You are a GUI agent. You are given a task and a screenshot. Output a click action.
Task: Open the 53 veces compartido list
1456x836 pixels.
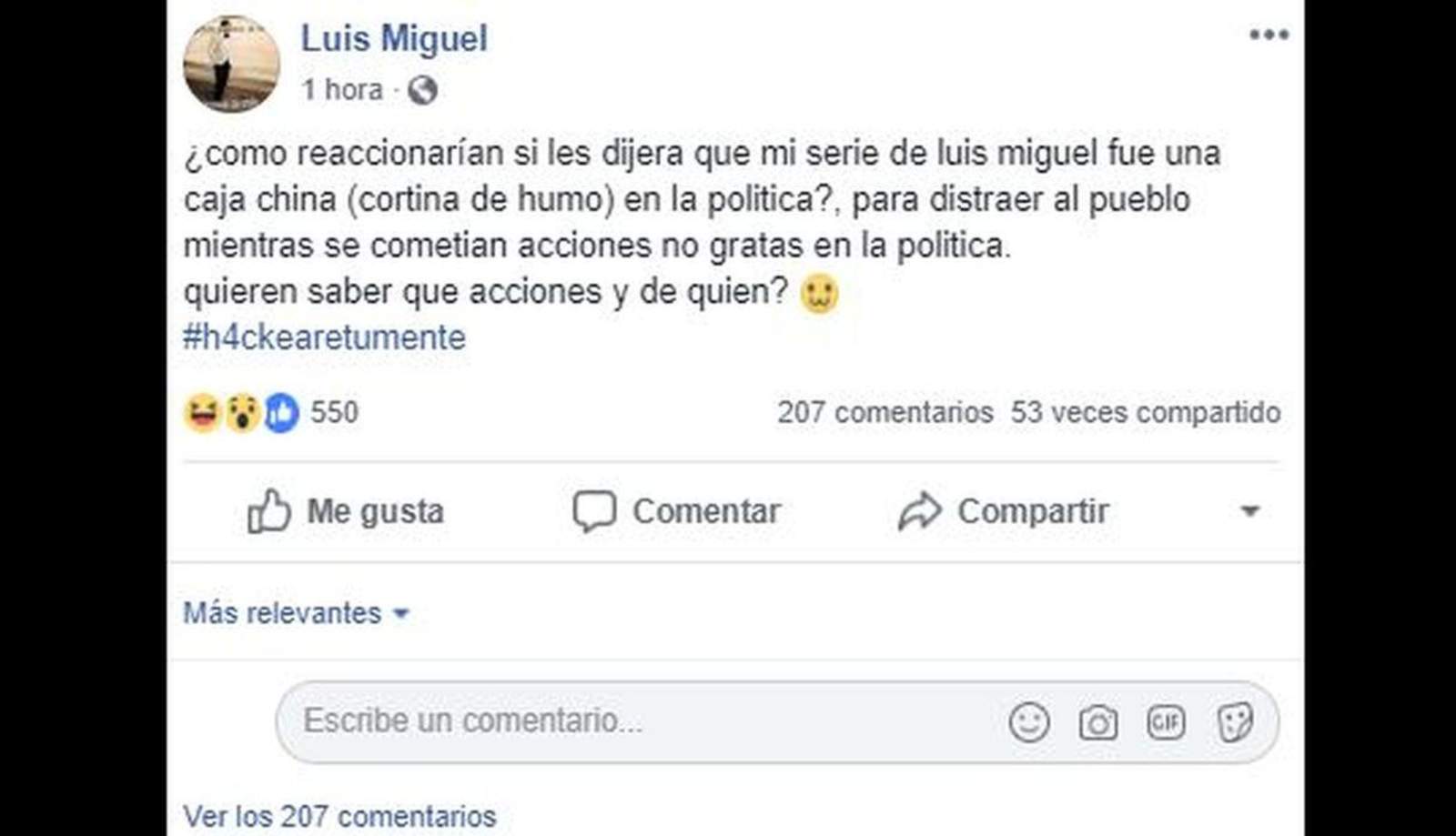pos(1145,412)
